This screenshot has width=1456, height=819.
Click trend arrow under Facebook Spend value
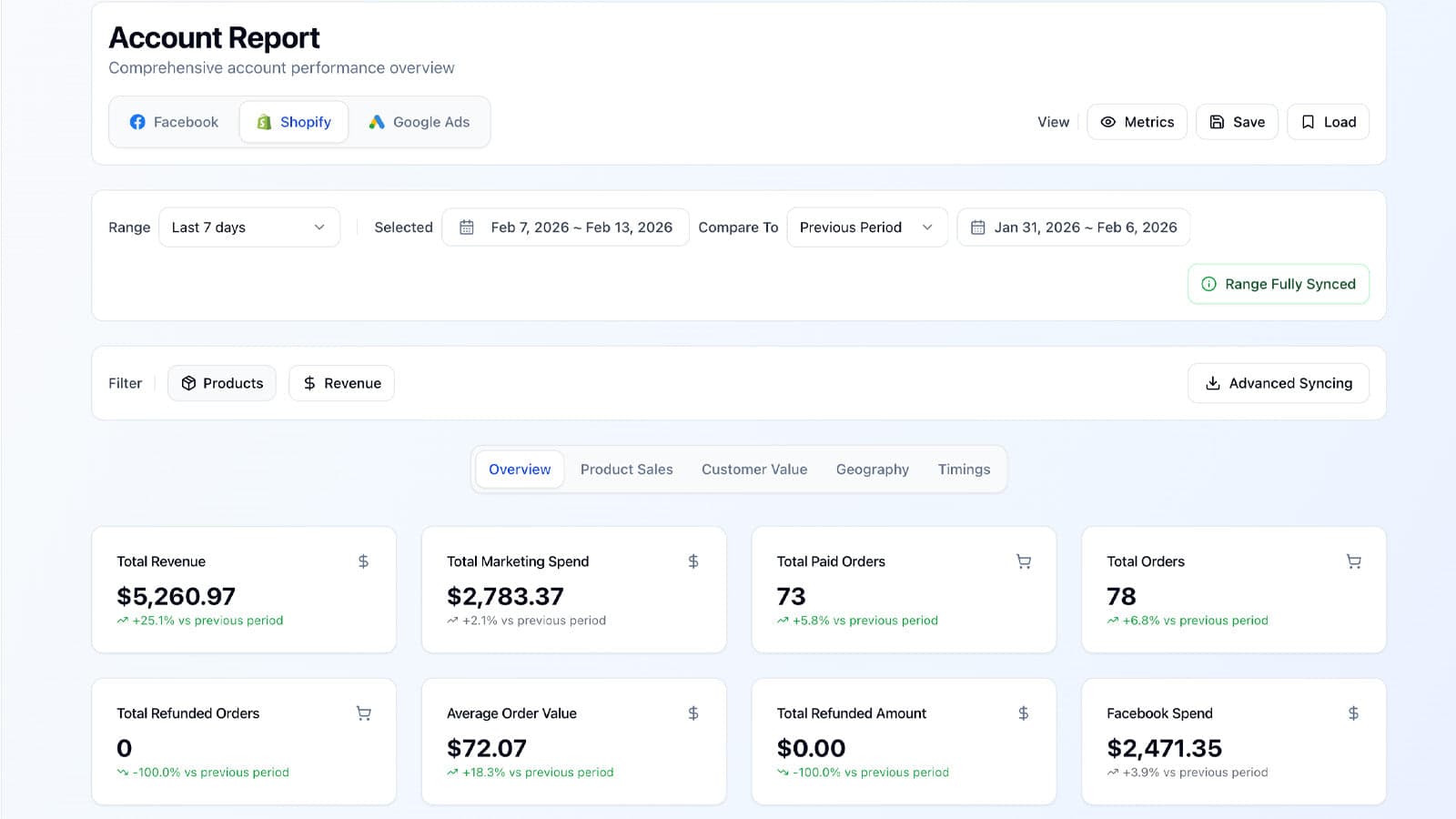[1112, 773]
